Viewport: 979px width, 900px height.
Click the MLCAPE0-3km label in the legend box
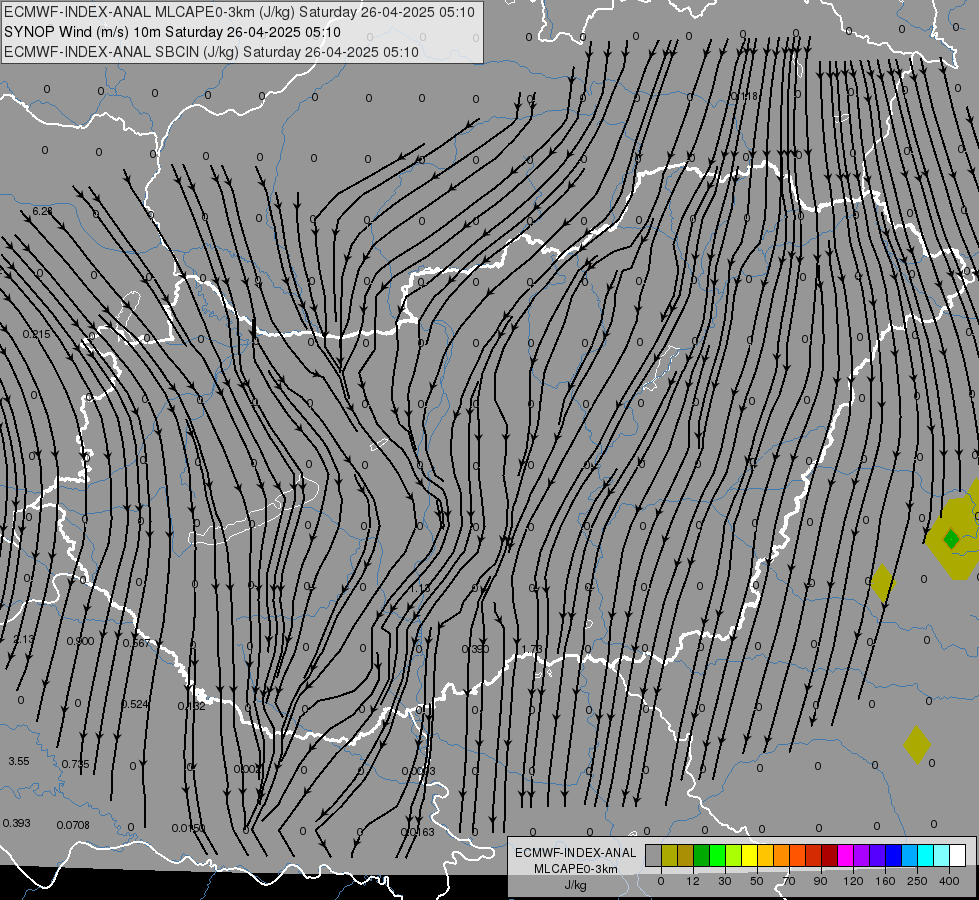click(x=575, y=869)
